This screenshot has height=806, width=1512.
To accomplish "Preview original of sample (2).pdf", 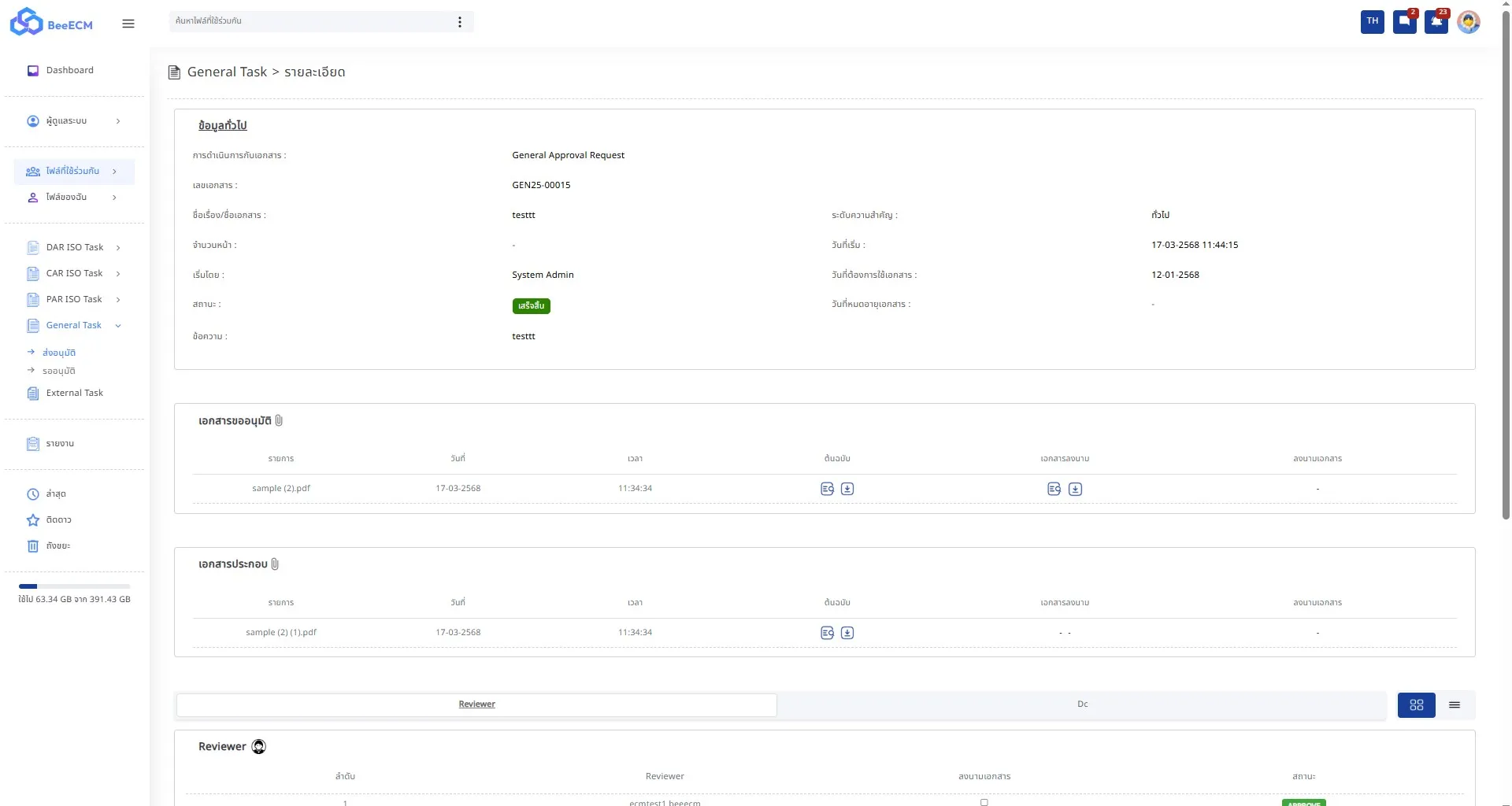I will coord(827,489).
